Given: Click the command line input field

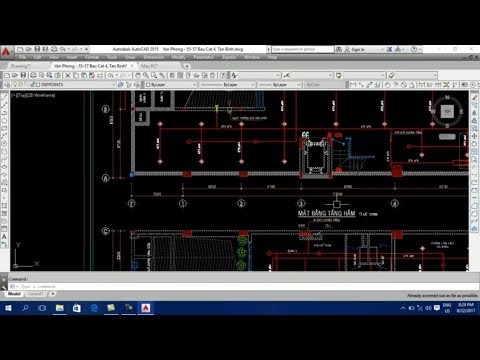Looking at the screenshot, I should tap(243, 286).
